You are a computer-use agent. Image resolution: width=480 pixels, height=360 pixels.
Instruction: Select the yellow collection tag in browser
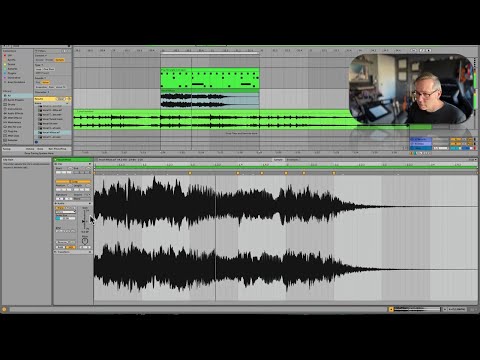tap(5, 64)
